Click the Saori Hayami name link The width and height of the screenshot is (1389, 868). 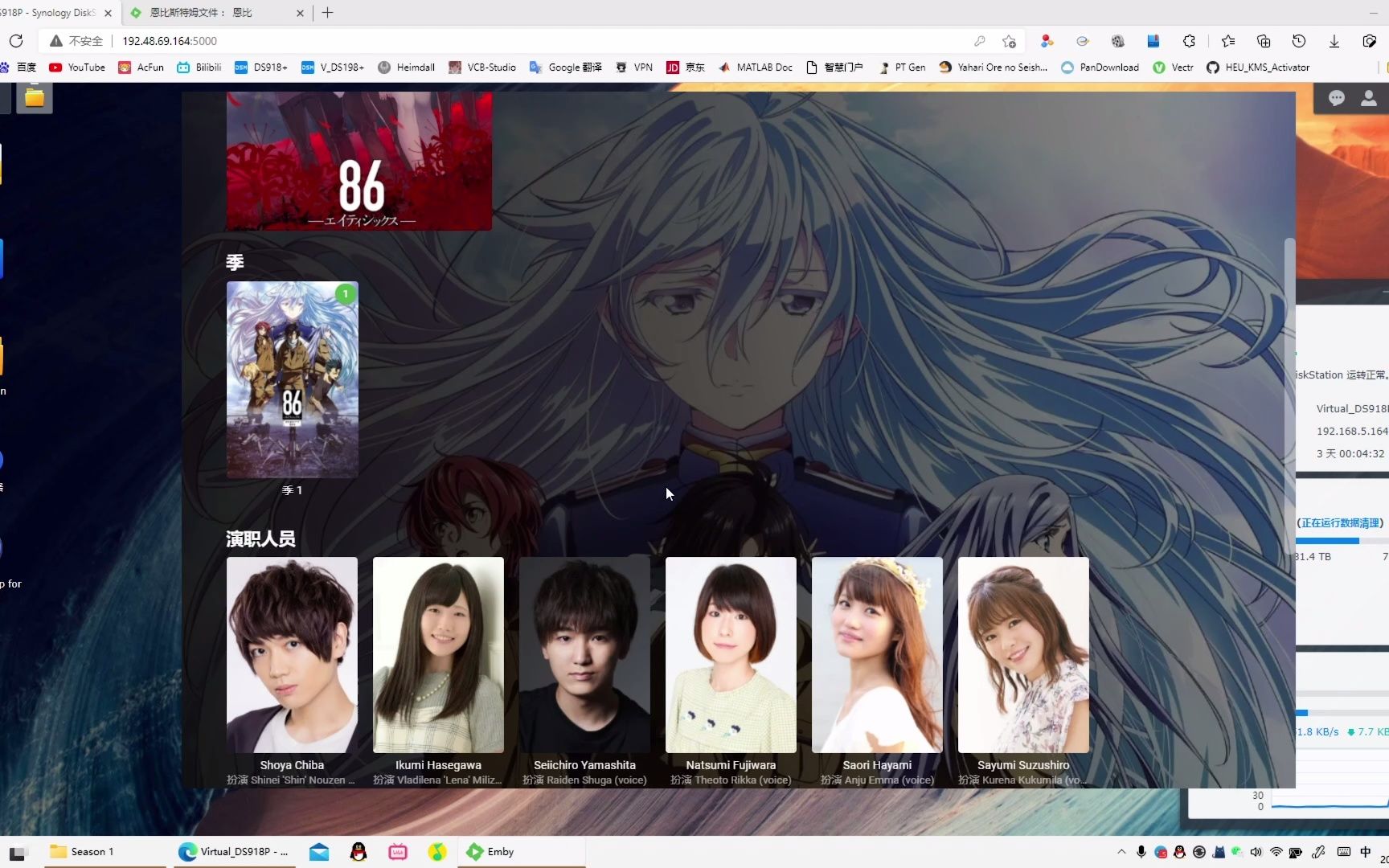(877, 765)
